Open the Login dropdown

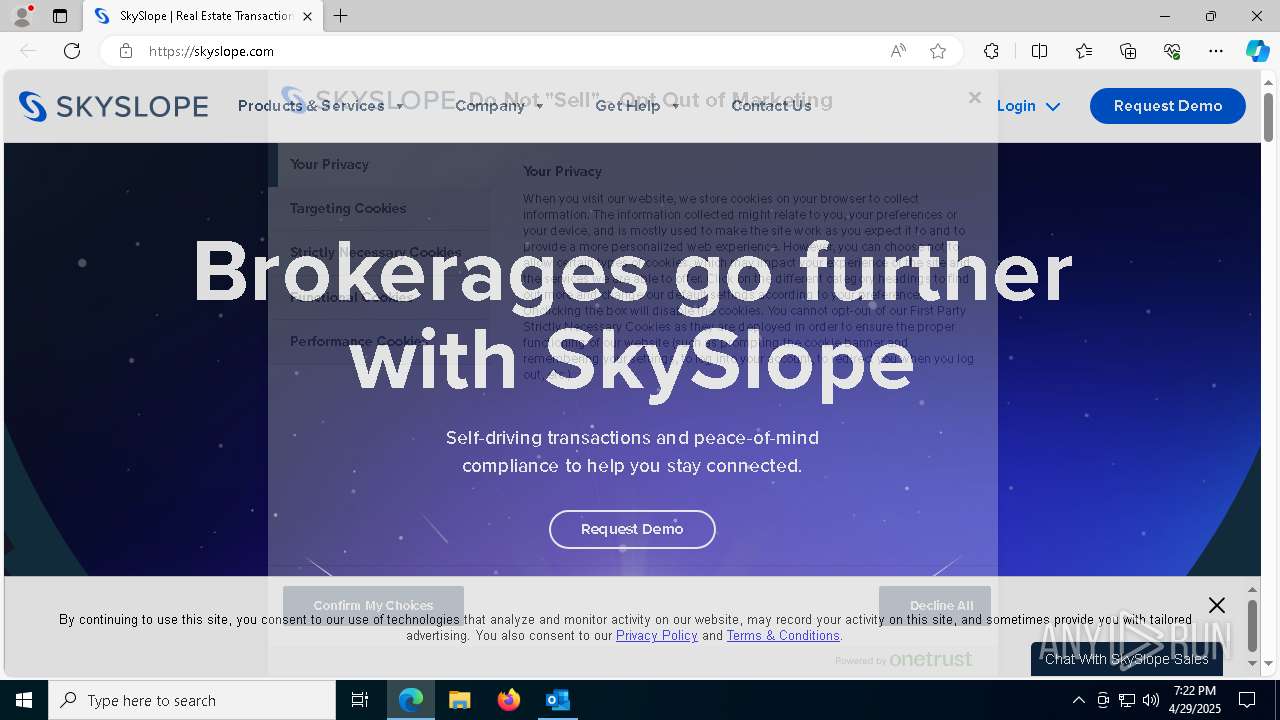pyautogui.click(x=1028, y=106)
